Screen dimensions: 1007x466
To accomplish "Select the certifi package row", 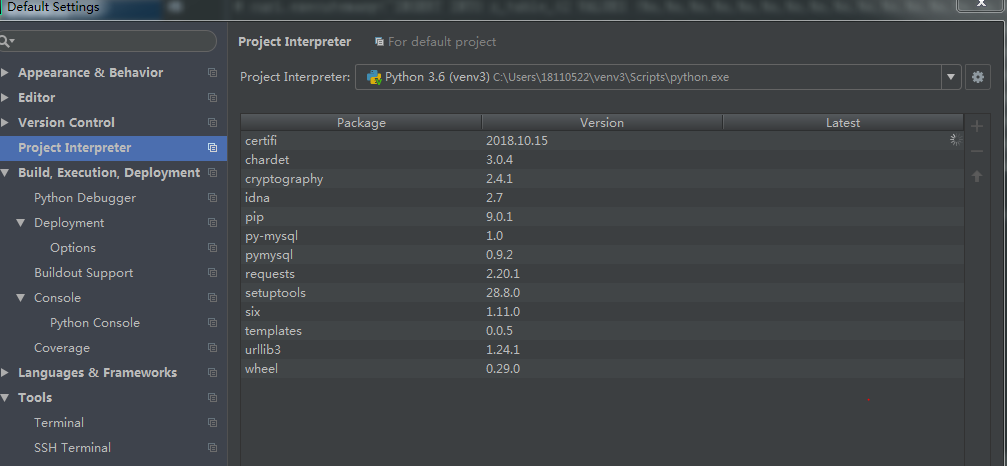I will 602,141.
